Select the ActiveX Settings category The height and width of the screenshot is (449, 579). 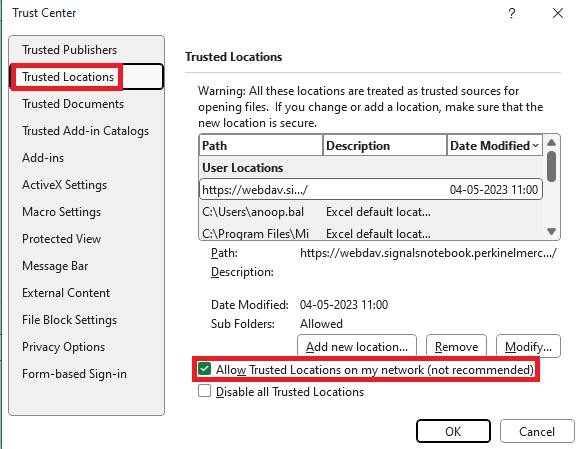pyautogui.click(x=64, y=185)
